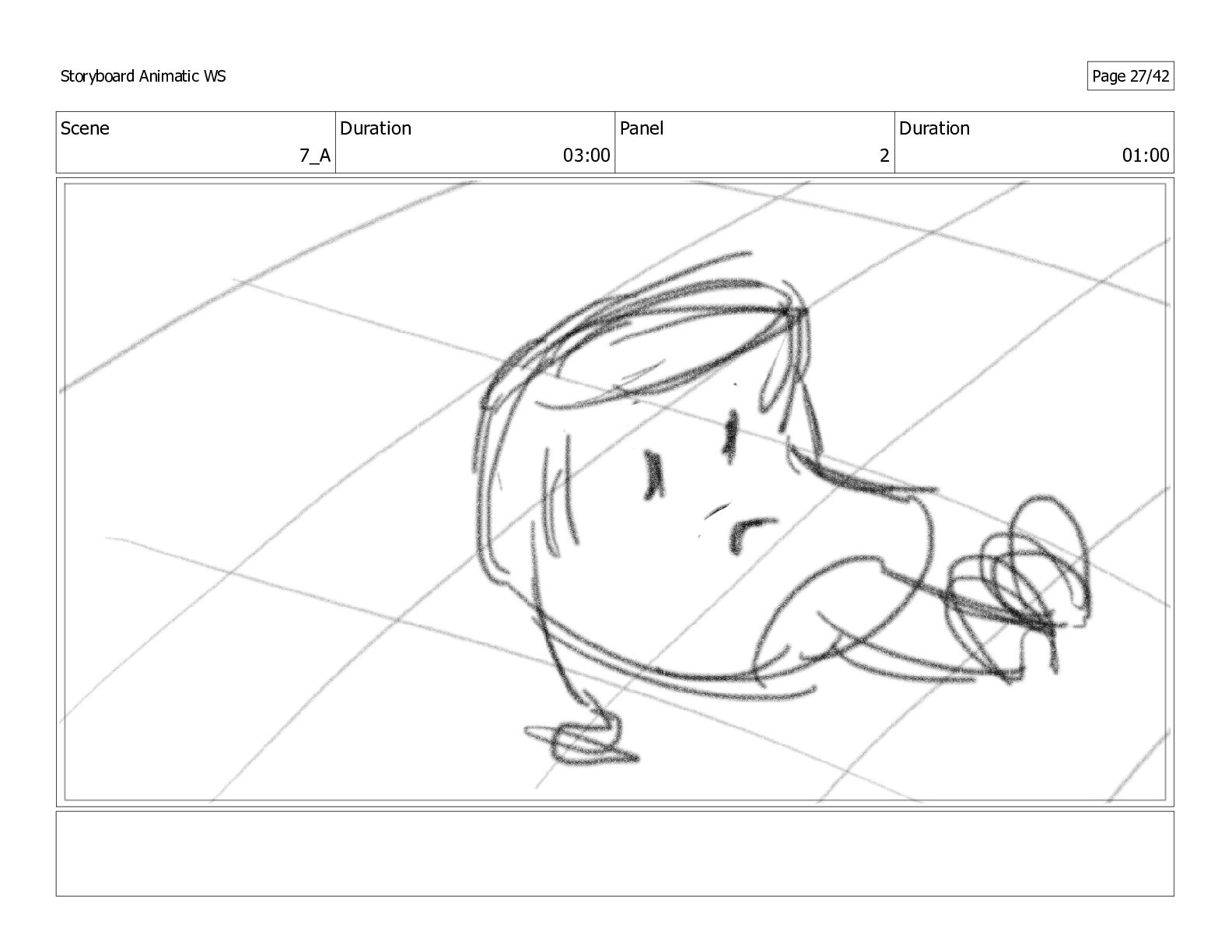
Task: Click the 'Page 27/42' page indicator
Action: click(x=1130, y=76)
